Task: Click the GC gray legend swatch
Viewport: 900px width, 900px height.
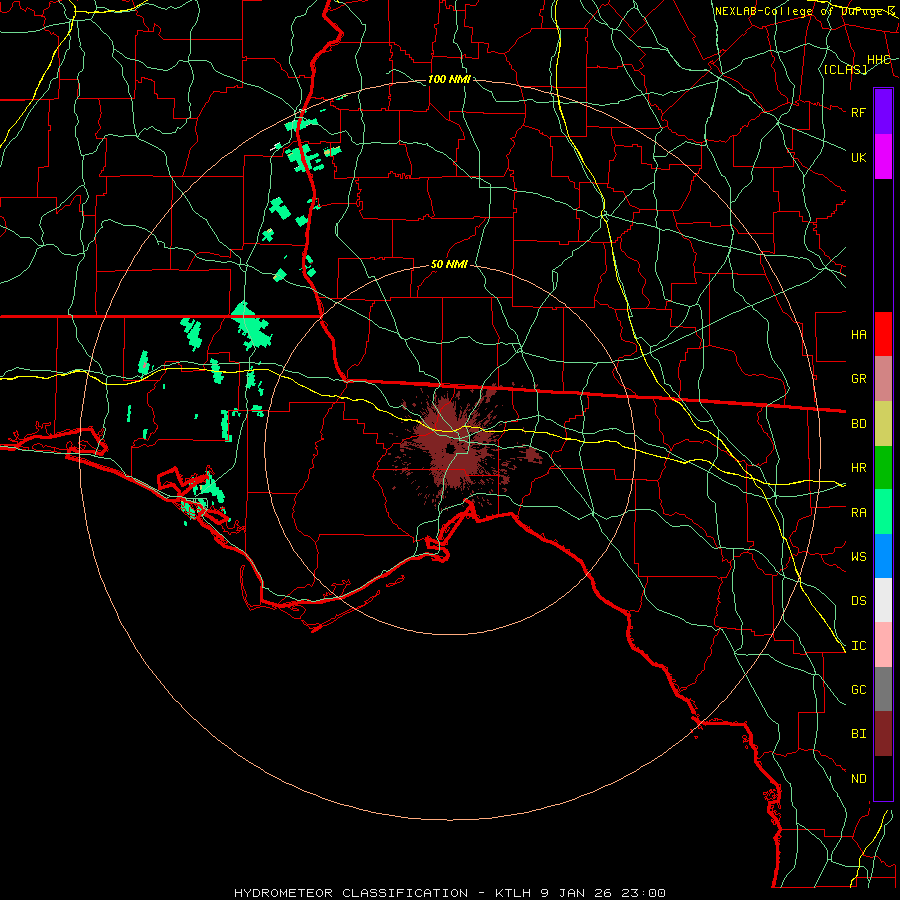Action: click(883, 689)
